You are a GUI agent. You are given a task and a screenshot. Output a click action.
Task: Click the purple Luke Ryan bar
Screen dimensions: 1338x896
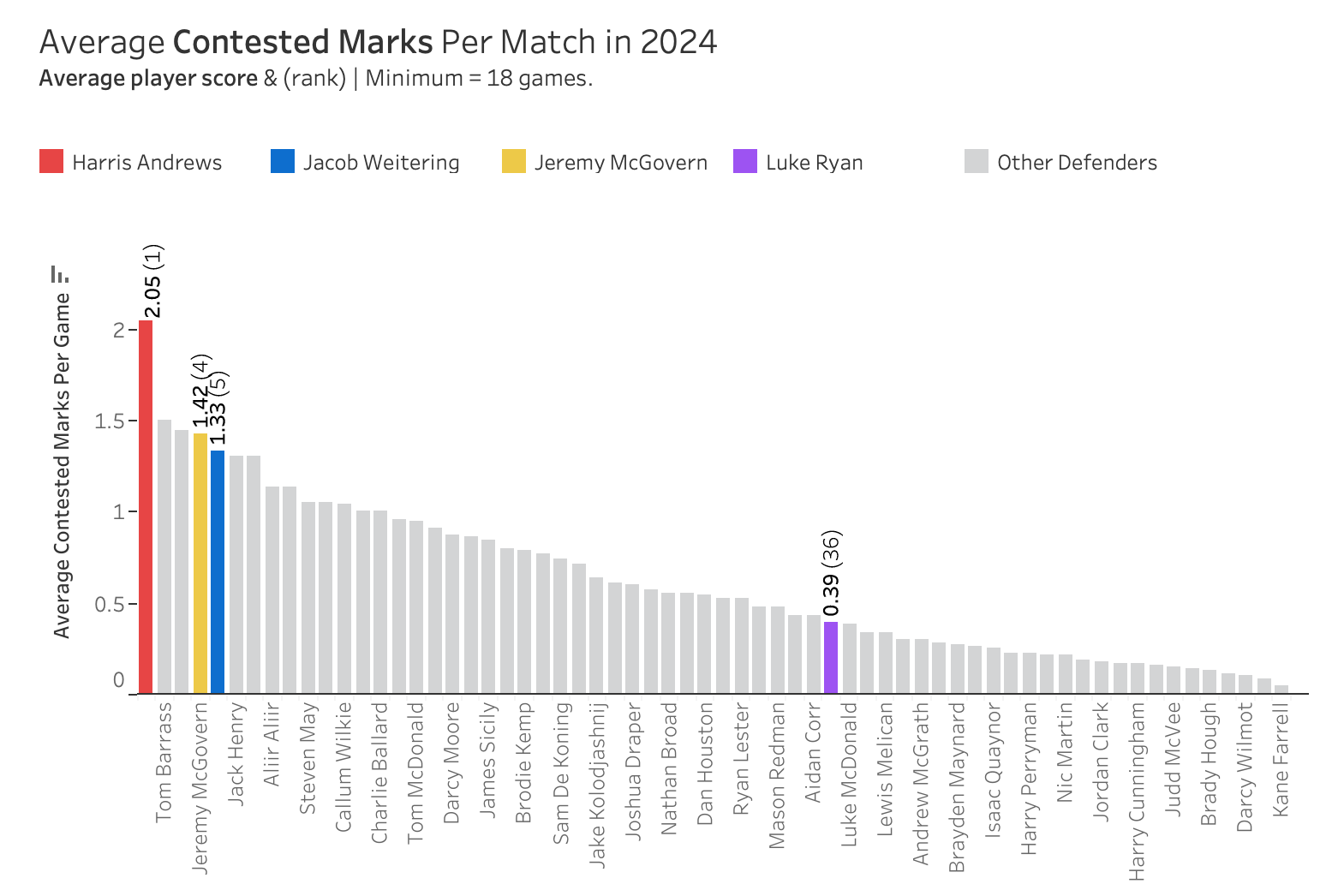pyautogui.click(x=830, y=657)
